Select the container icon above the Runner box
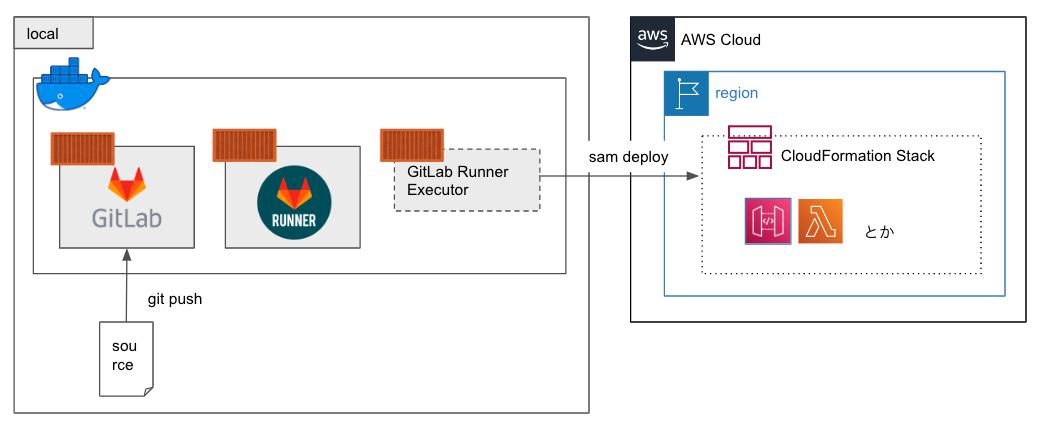 point(245,145)
